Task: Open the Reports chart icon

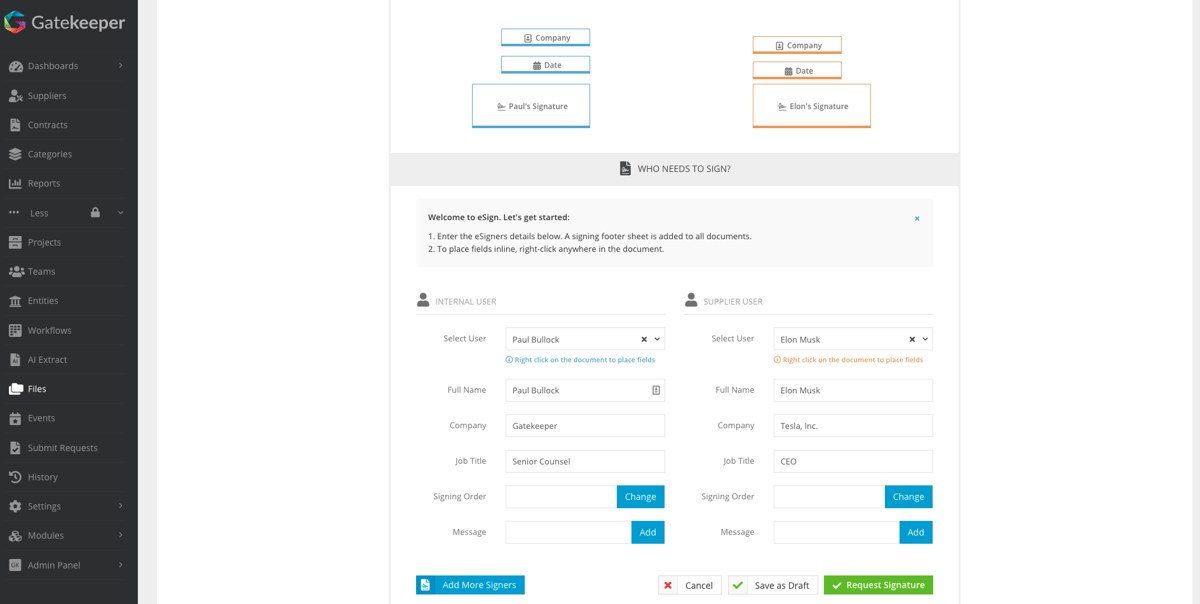Action: coord(15,183)
